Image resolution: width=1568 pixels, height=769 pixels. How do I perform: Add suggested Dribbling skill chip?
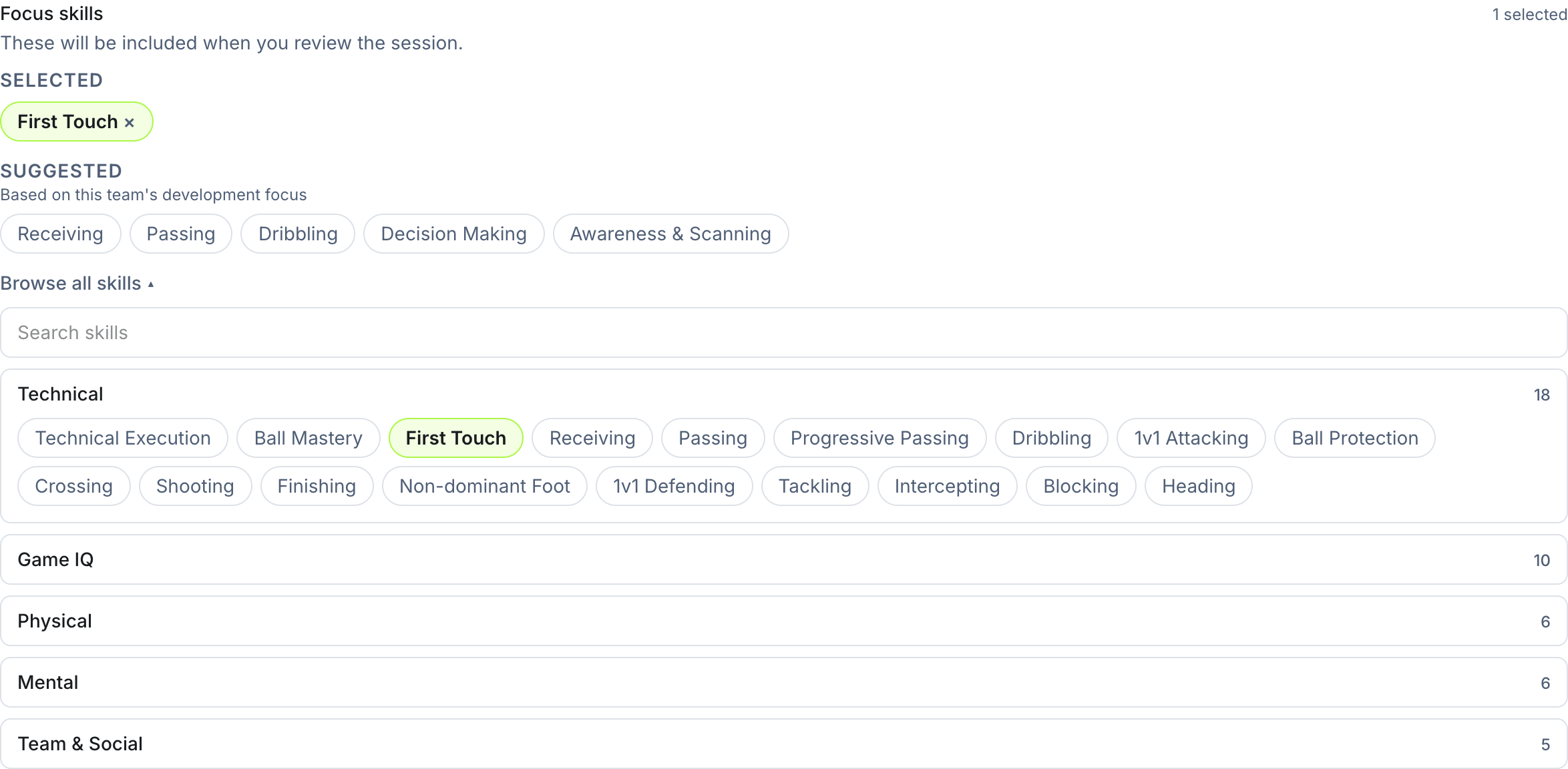298,234
